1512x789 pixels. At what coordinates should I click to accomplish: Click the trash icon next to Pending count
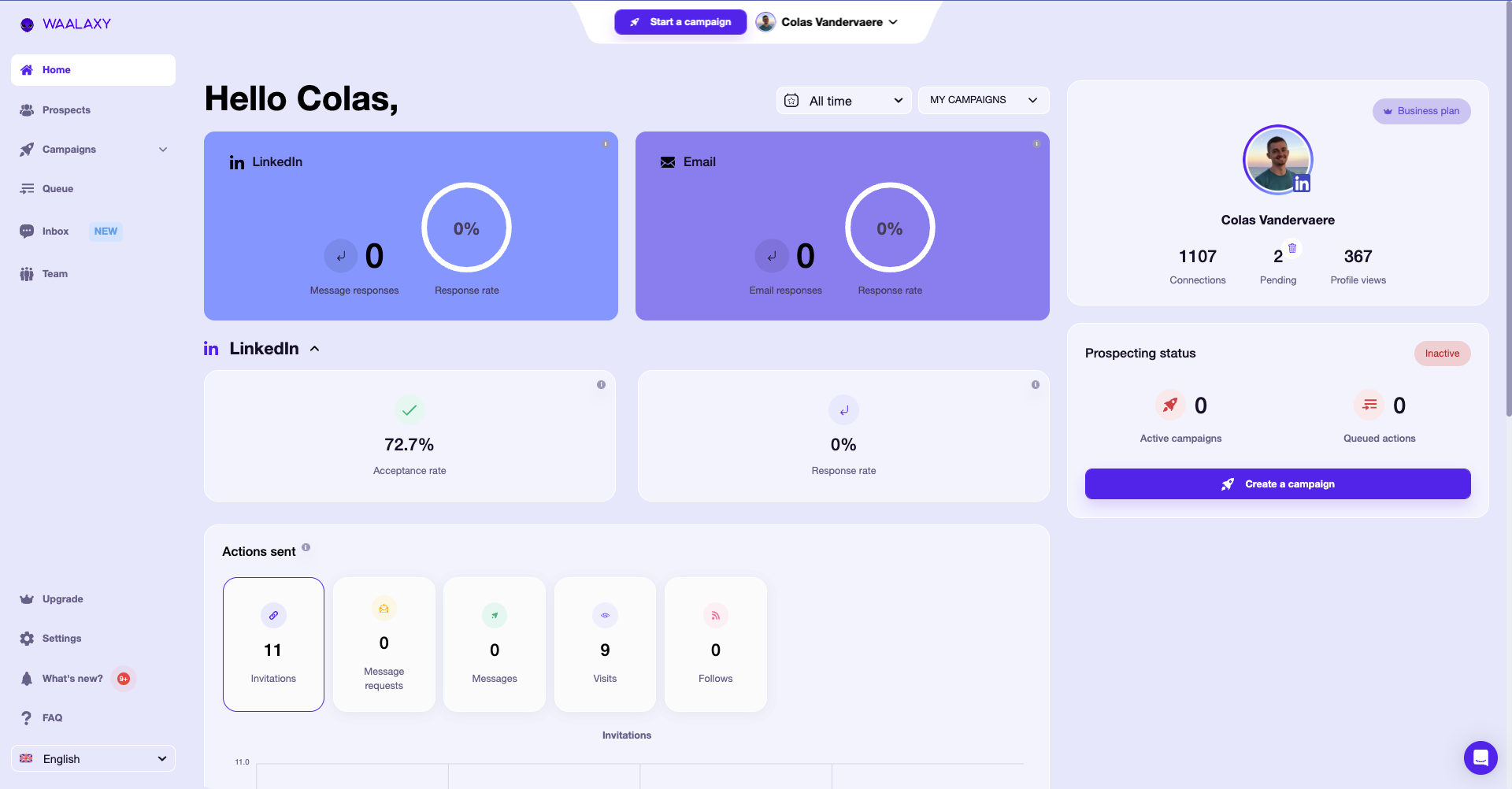1292,248
